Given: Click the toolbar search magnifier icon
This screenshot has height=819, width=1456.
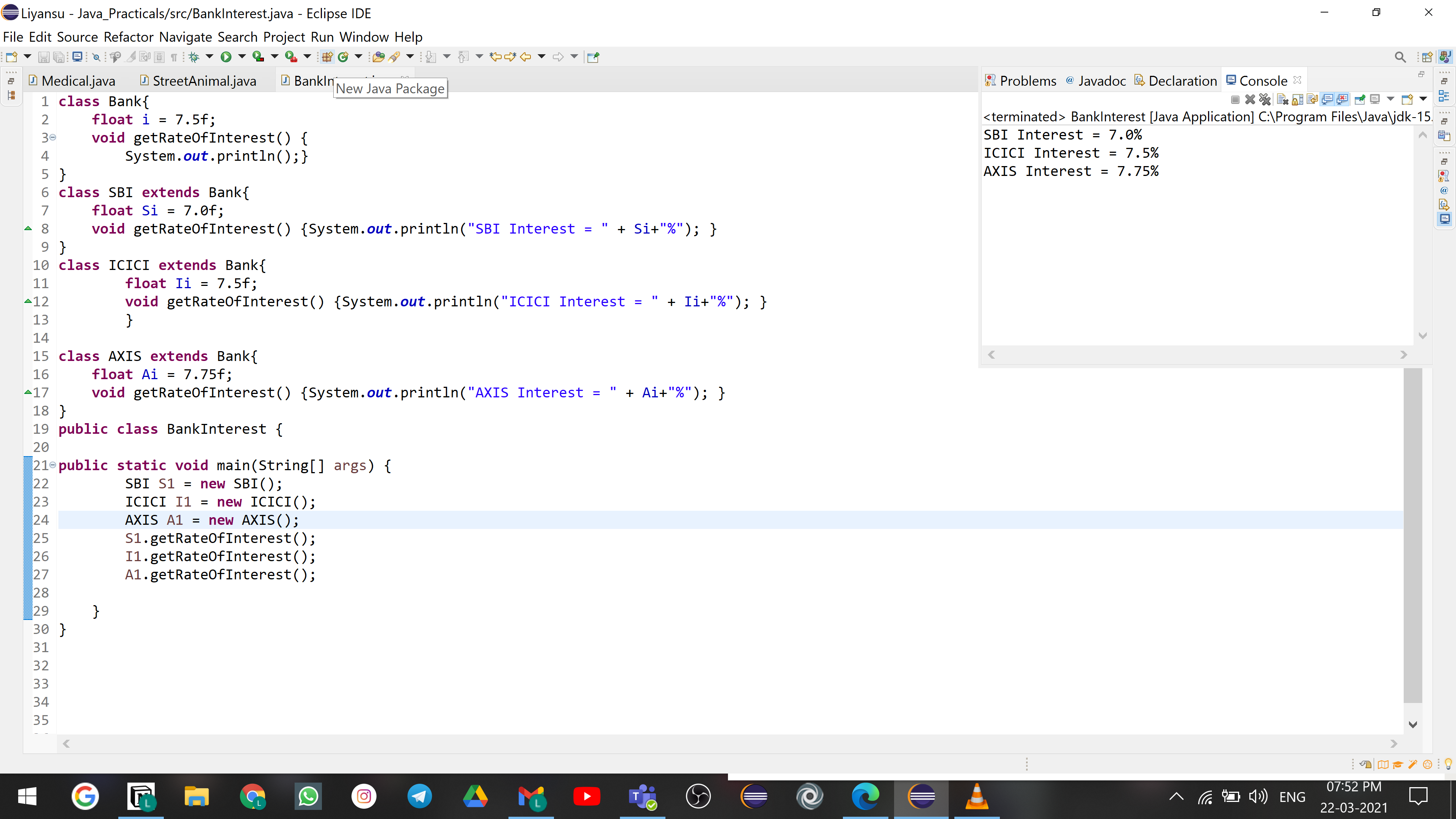Looking at the screenshot, I should point(1400,57).
